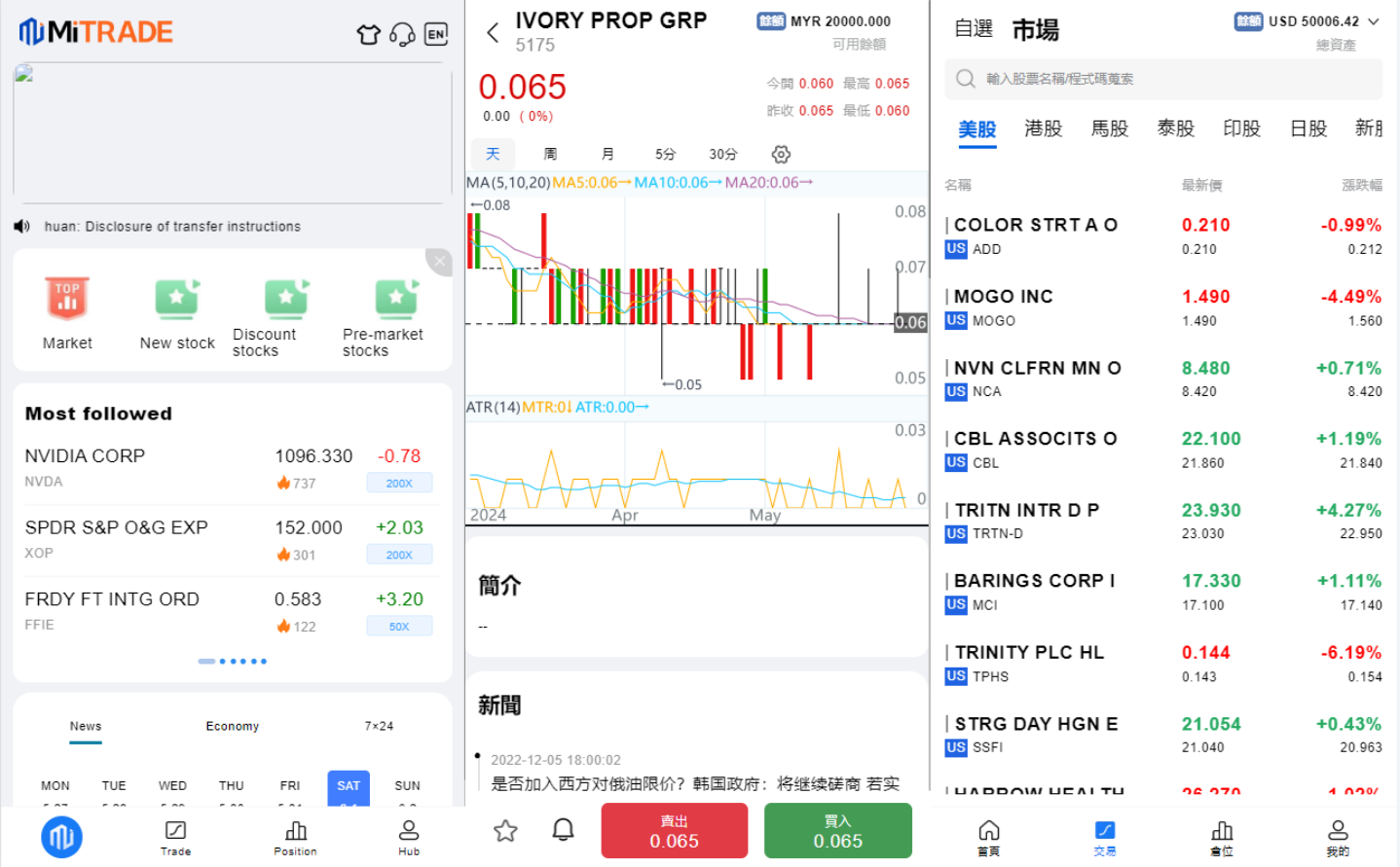The height and width of the screenshot is (867, 1400).
Task: Open MYR 20000.000 balance selector
Action: [x=824, y=21]
